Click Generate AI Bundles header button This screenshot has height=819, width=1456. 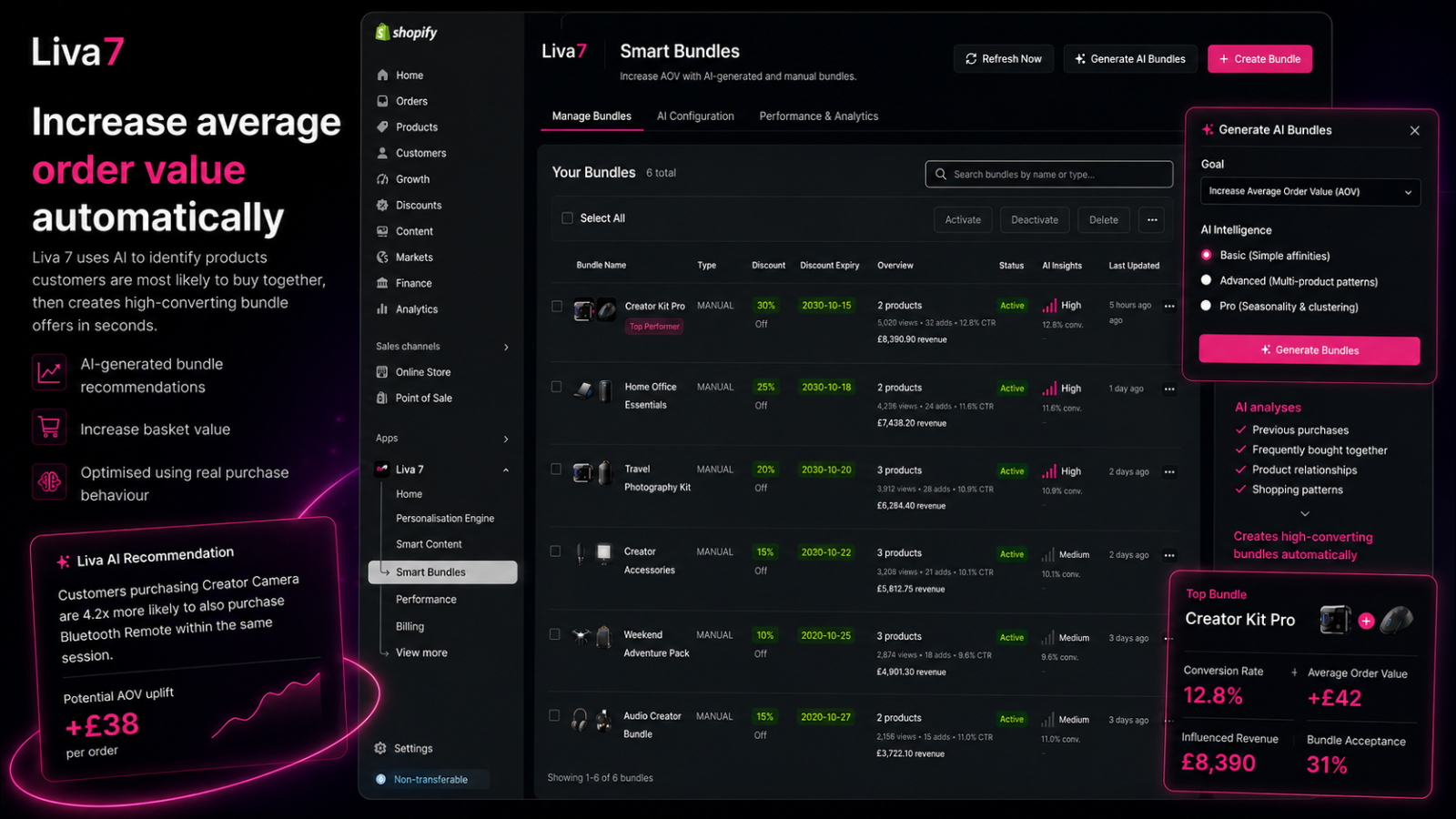[x=1130, y=59]
